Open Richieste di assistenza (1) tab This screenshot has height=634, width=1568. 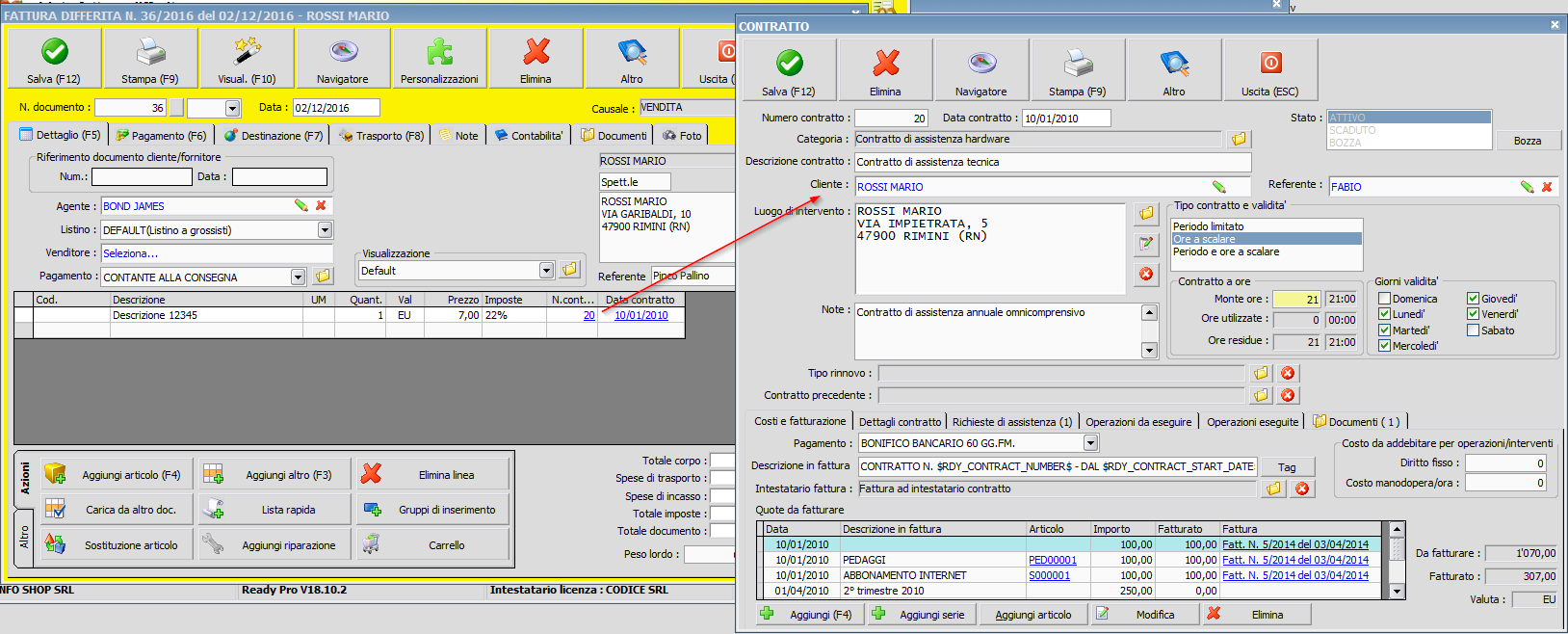point(1012,422)
